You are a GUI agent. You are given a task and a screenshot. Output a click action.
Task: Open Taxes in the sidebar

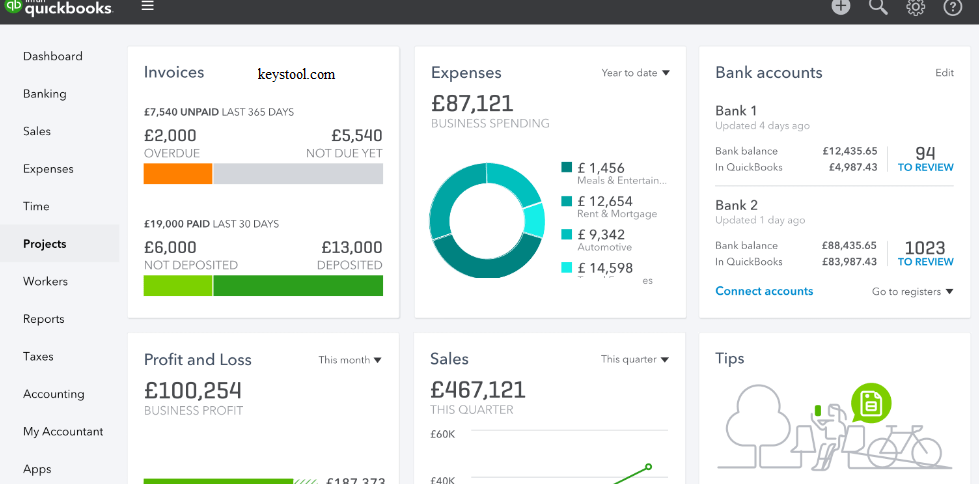tap(38, 356)
